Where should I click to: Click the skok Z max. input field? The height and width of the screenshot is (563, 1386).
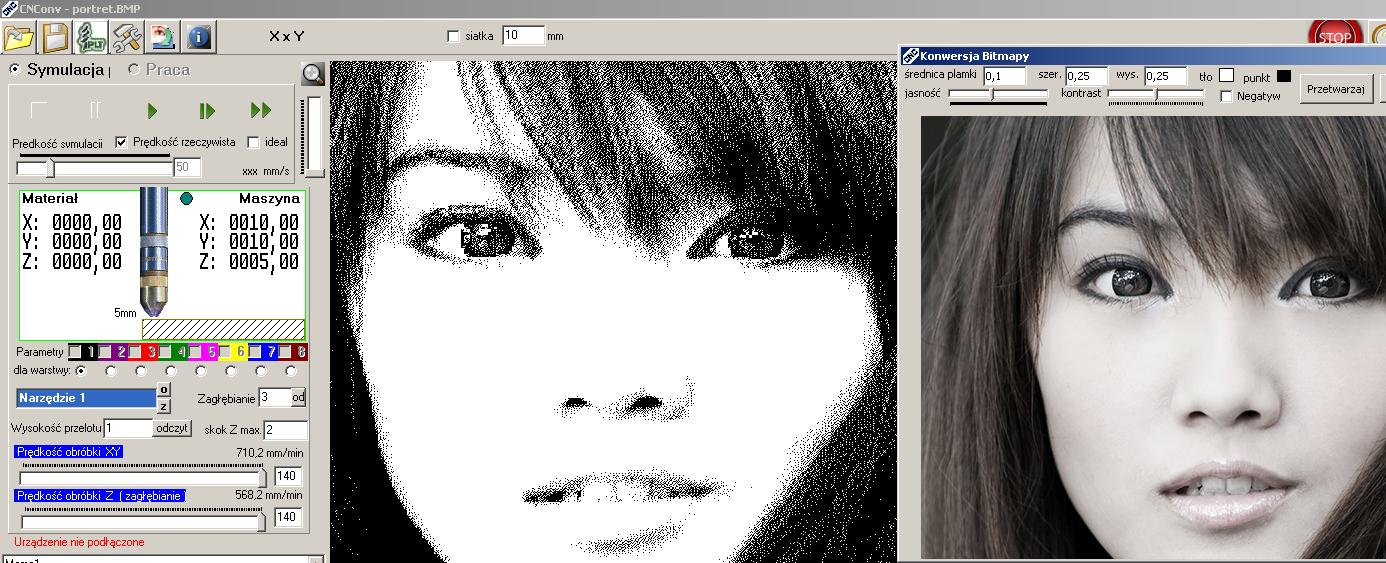point(286,430)
